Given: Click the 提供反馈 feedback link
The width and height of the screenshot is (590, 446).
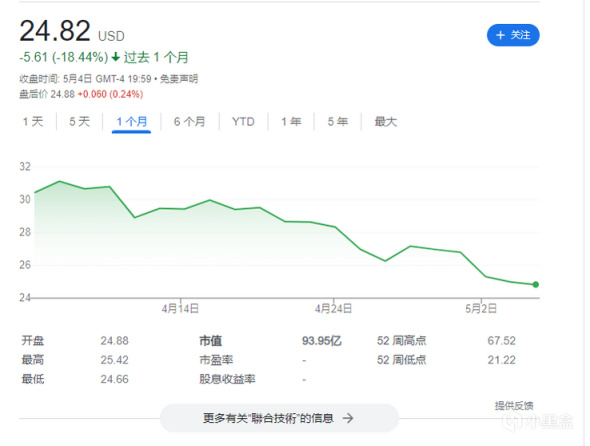Looking at the screenshot, I should click(x=514, y=405).
